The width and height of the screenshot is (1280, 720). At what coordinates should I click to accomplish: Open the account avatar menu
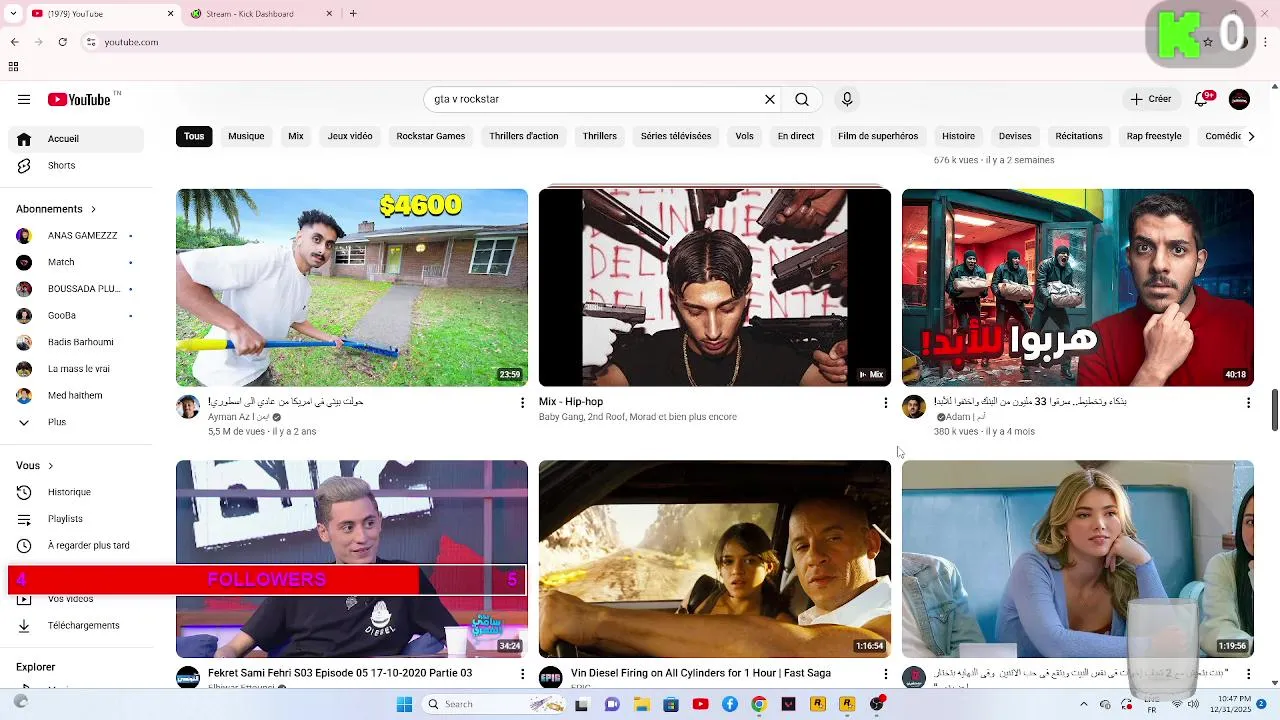coord(1239,99)
